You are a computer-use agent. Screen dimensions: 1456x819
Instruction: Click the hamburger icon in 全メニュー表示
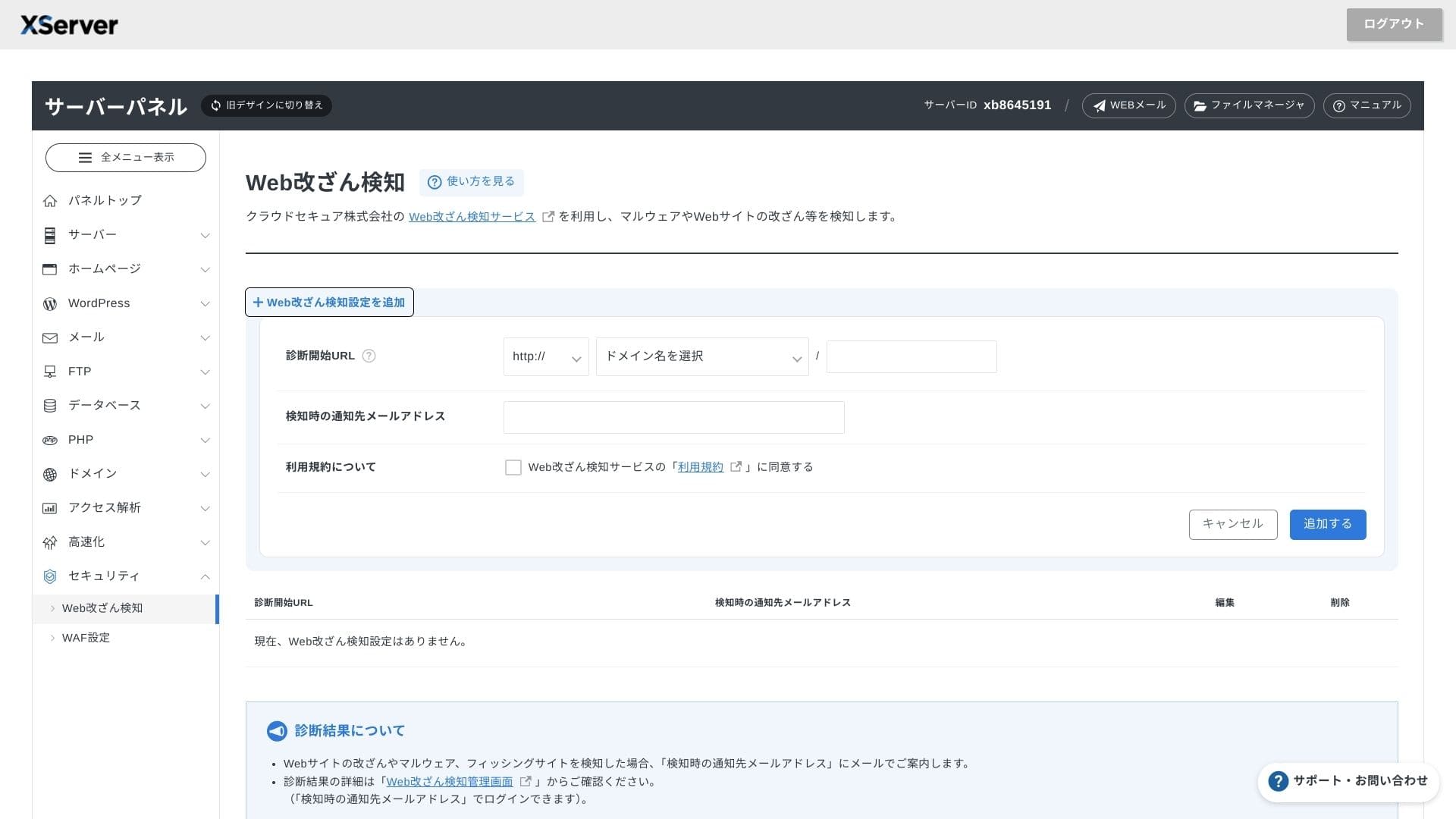pyautogui.click(x=85, y=158)
